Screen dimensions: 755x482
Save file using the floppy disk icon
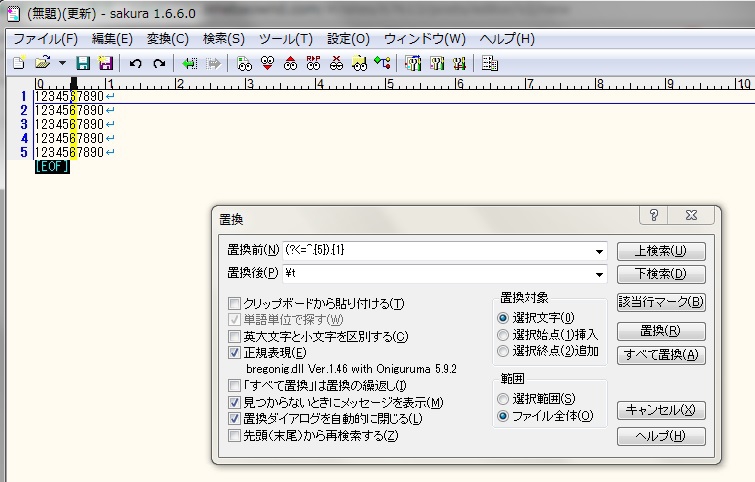(83, 63)
